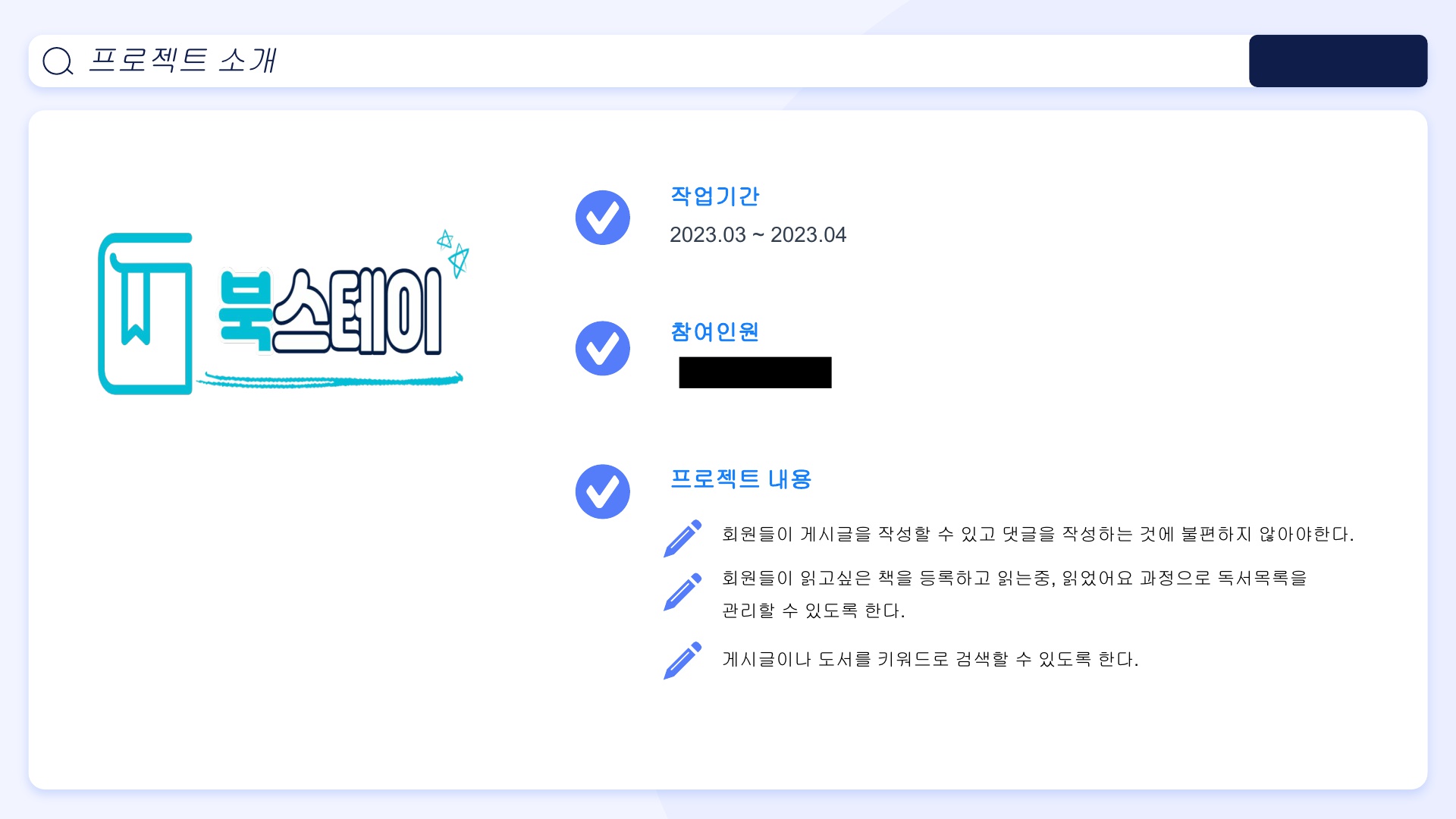Click the pencil icon beside the 독서목록 line
The height and width of the screenshot is (819, 1456).
tap(682, 591)
